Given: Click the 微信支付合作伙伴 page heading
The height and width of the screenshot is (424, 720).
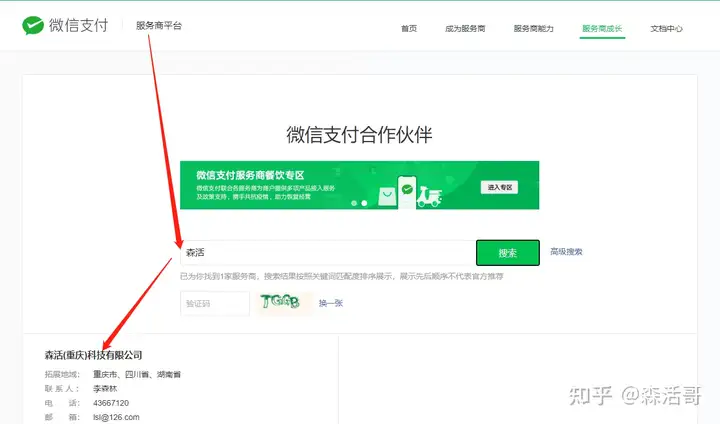Looking at the screenshot, I should pyautogui.click(x=359, y=135).
